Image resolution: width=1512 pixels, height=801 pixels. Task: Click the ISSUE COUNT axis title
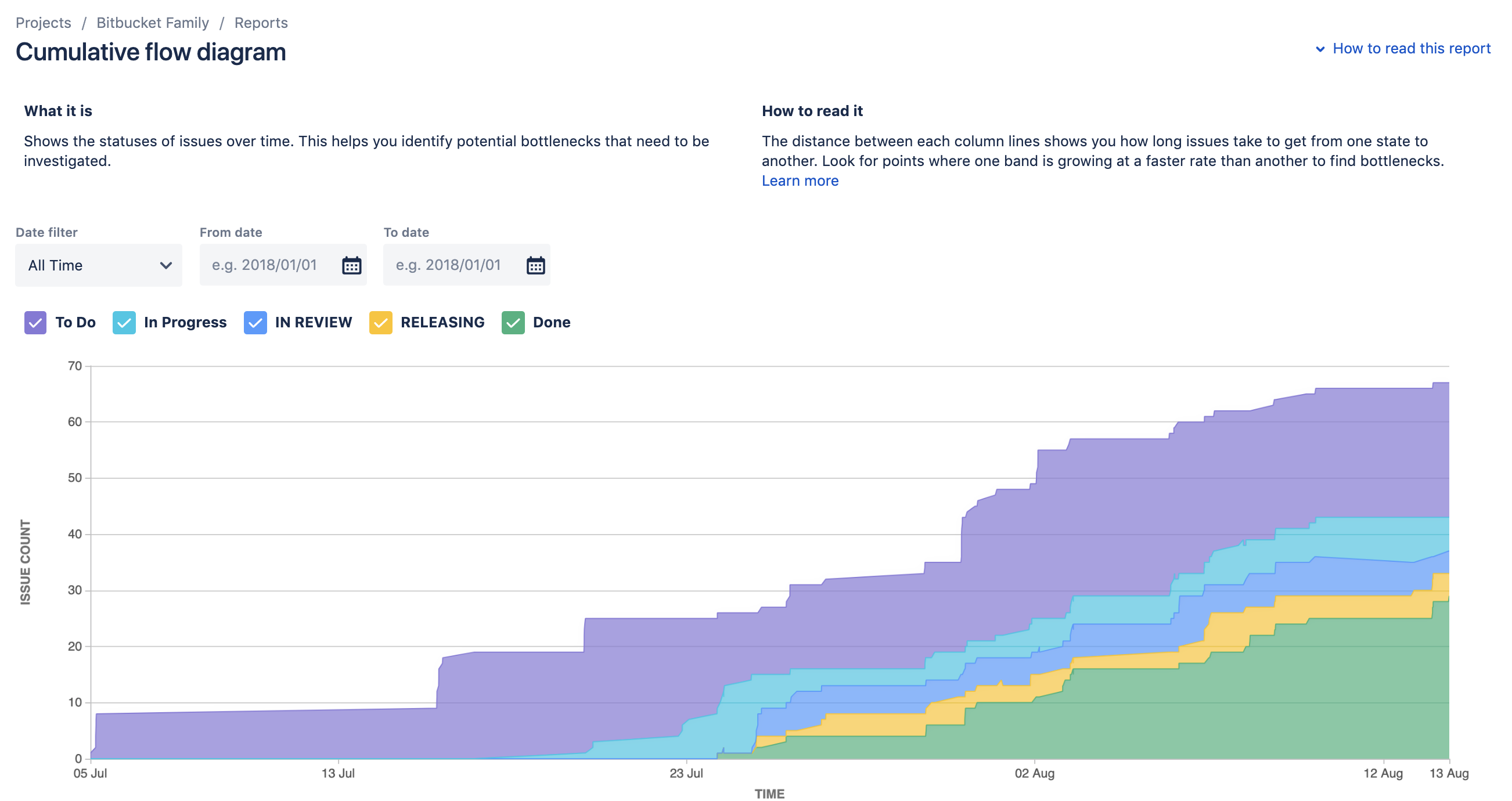[25, 562]
